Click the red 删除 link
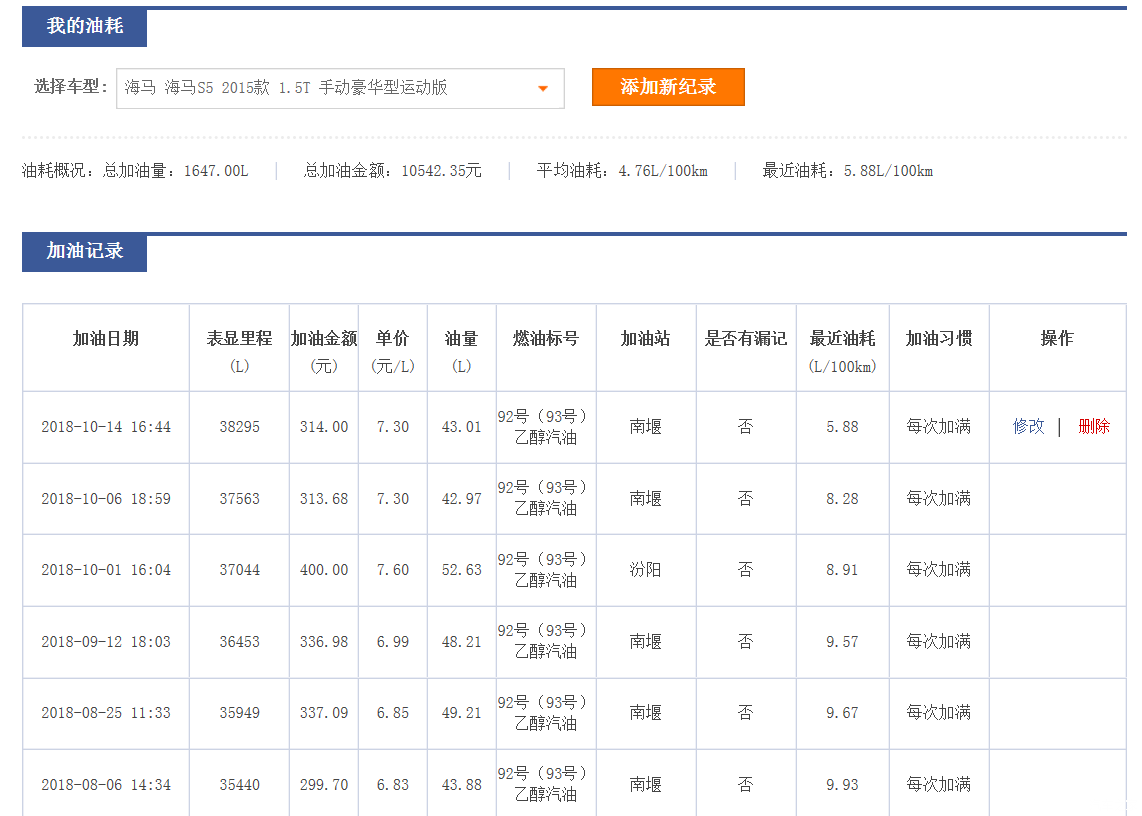The height and width of the screenshot is (816, 1142). tap(1093, 427)
